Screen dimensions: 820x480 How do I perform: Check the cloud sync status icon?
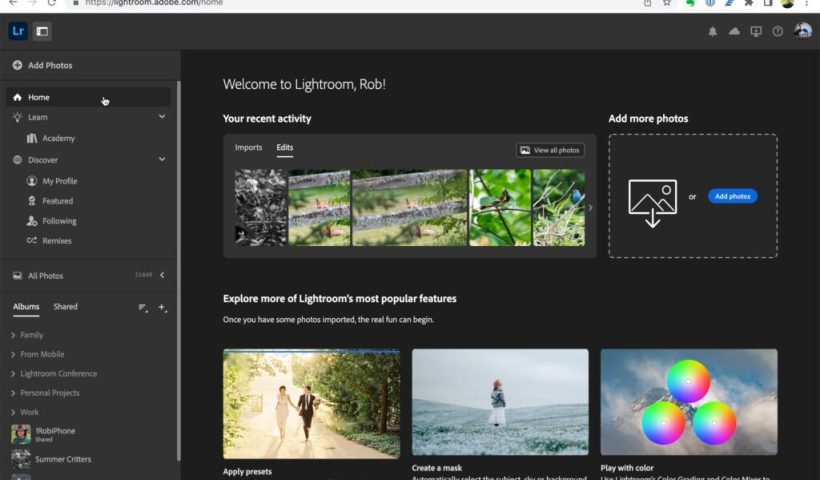[735, 32]
